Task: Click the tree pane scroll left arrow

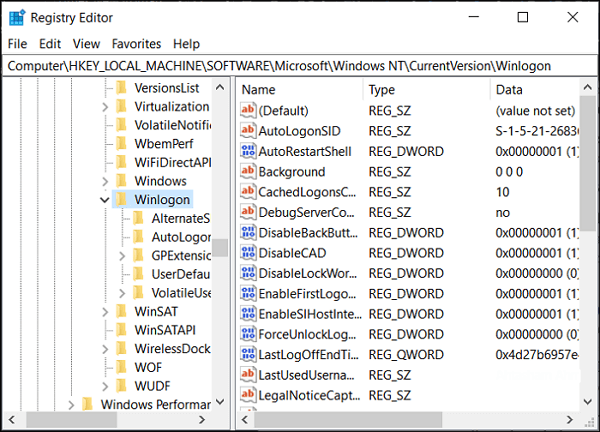Action: coord(12,420)
